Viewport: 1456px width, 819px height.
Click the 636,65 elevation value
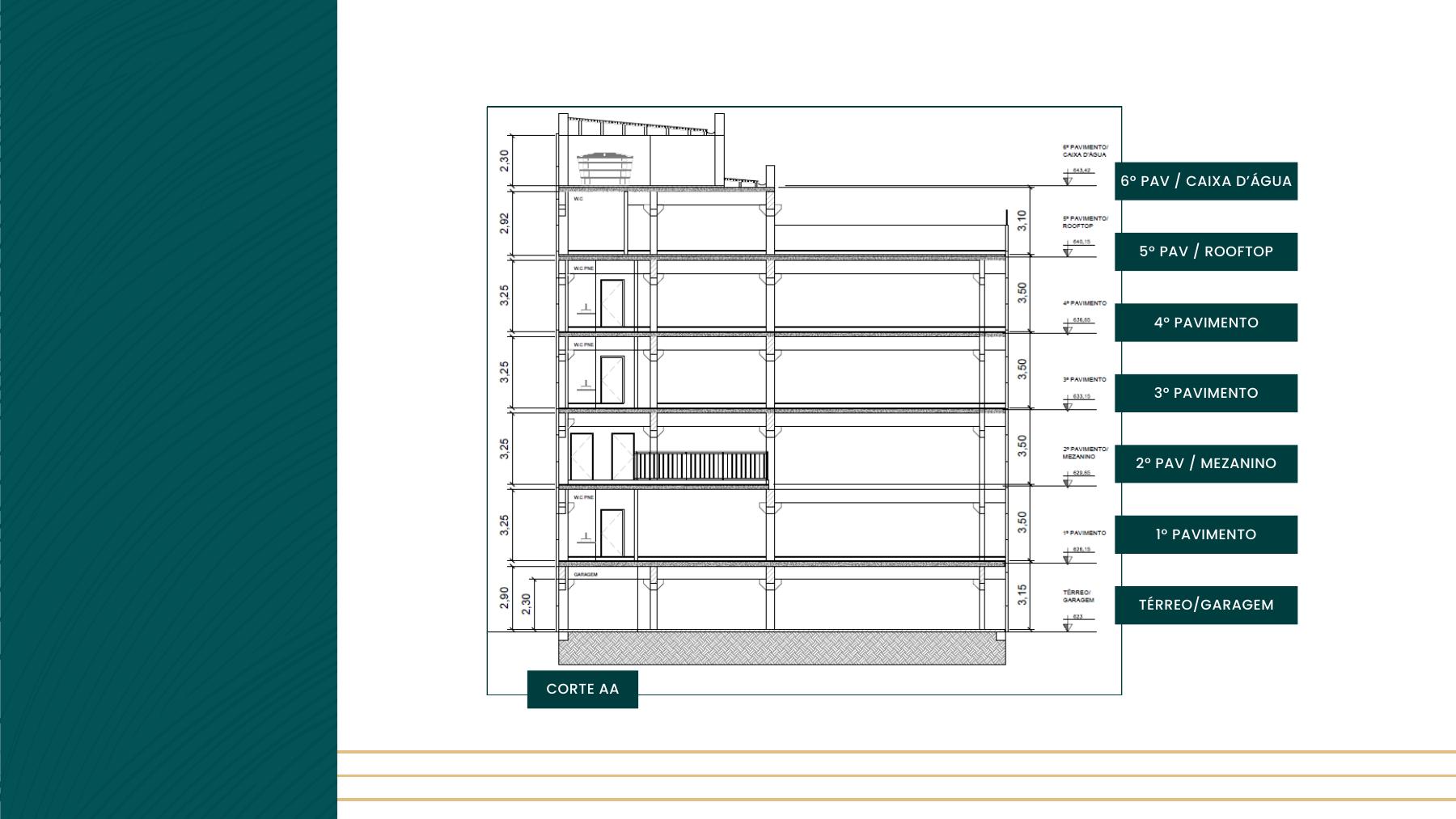tap(1081, 319)
